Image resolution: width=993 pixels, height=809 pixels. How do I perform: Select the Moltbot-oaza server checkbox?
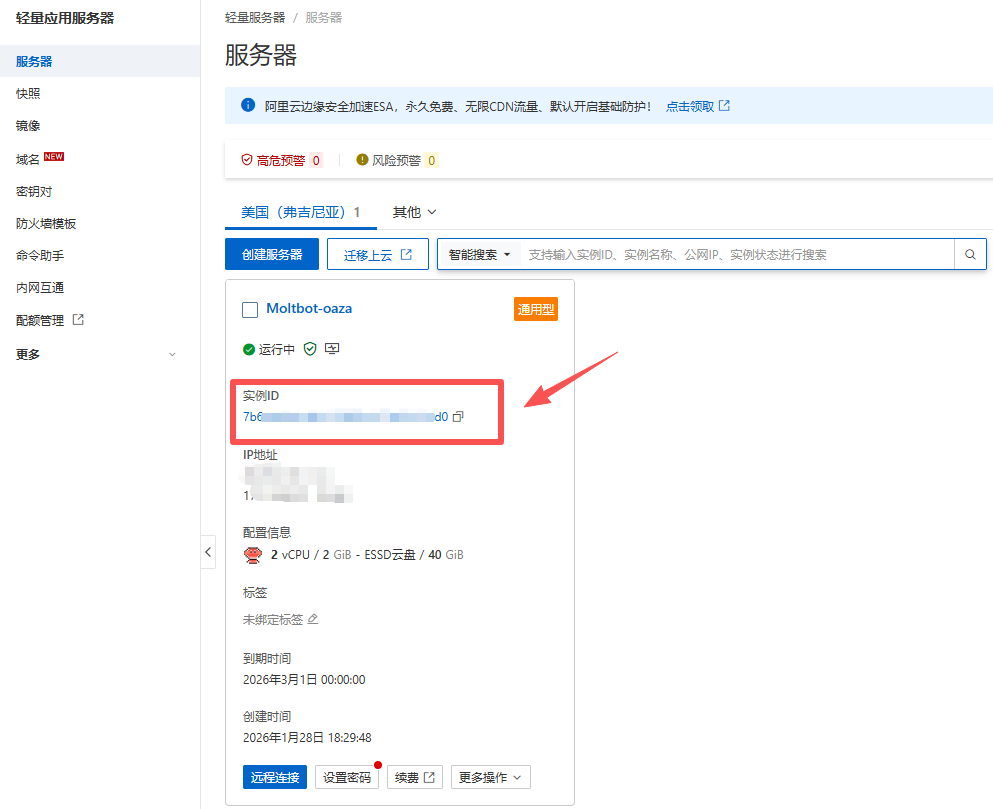tap(250, 310)
